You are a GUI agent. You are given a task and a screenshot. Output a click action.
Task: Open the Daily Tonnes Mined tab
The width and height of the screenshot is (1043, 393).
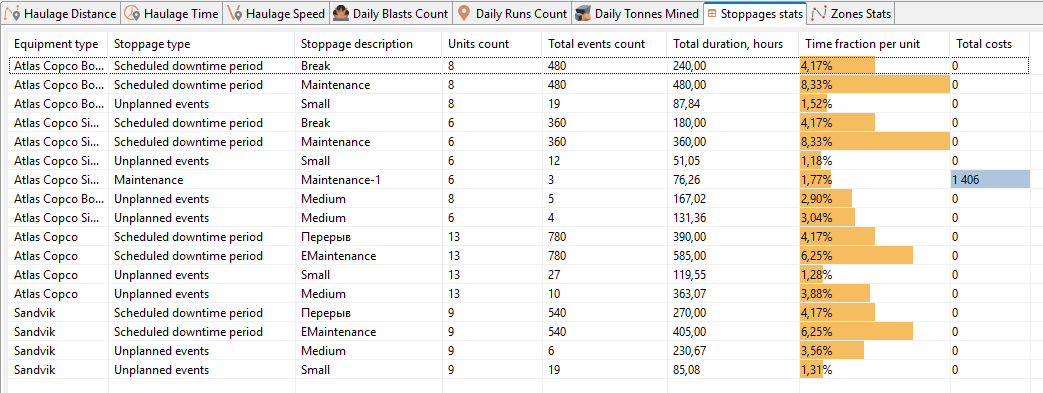click(637, 13)
